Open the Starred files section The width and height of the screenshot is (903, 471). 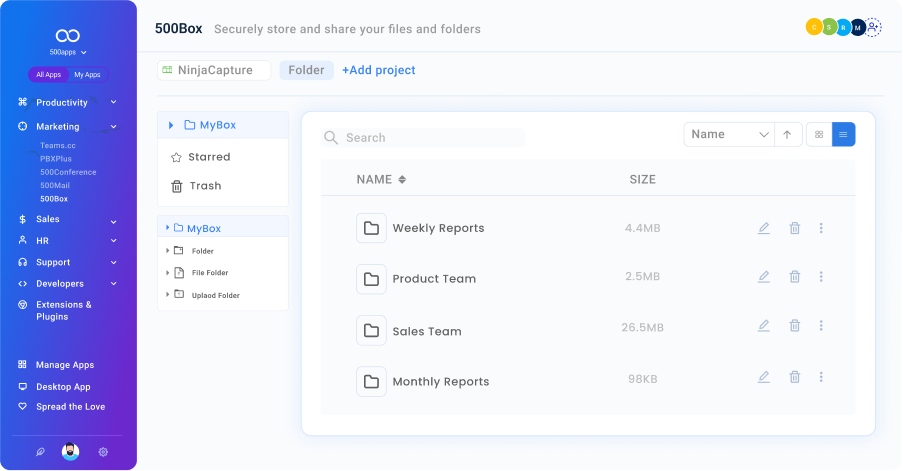coord(208,157)
